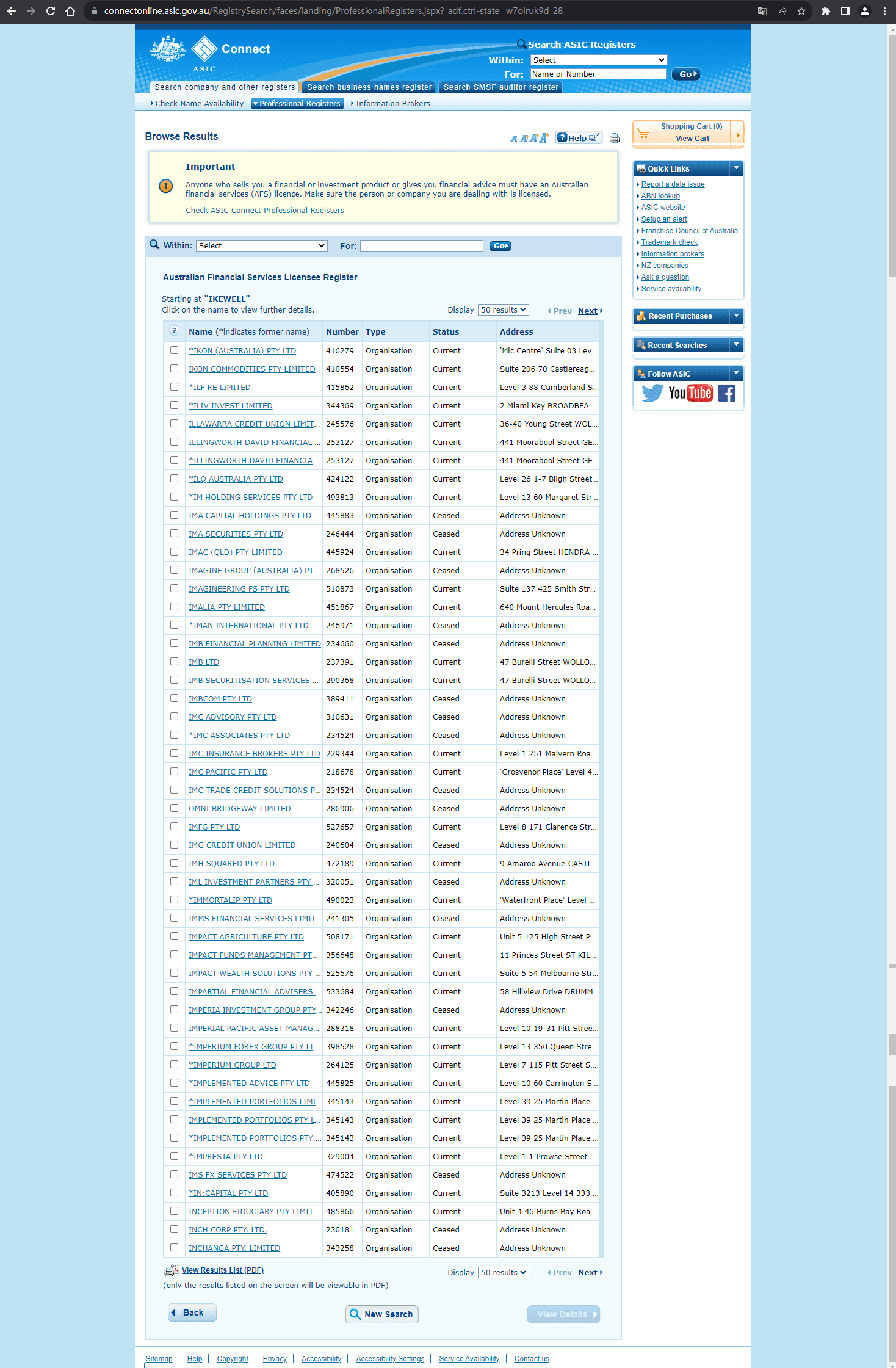Expand the Recent Searches panel arrow
896x1368 pixels.
pos(736,345)
